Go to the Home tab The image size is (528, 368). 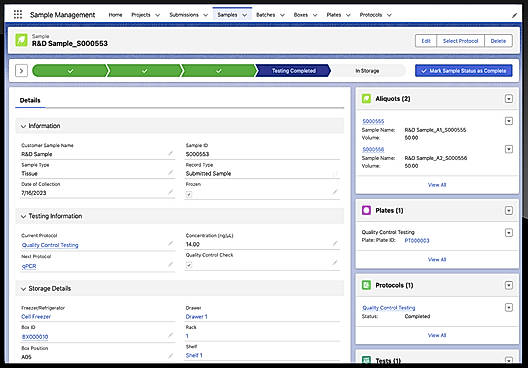click(x=115, y=15)
